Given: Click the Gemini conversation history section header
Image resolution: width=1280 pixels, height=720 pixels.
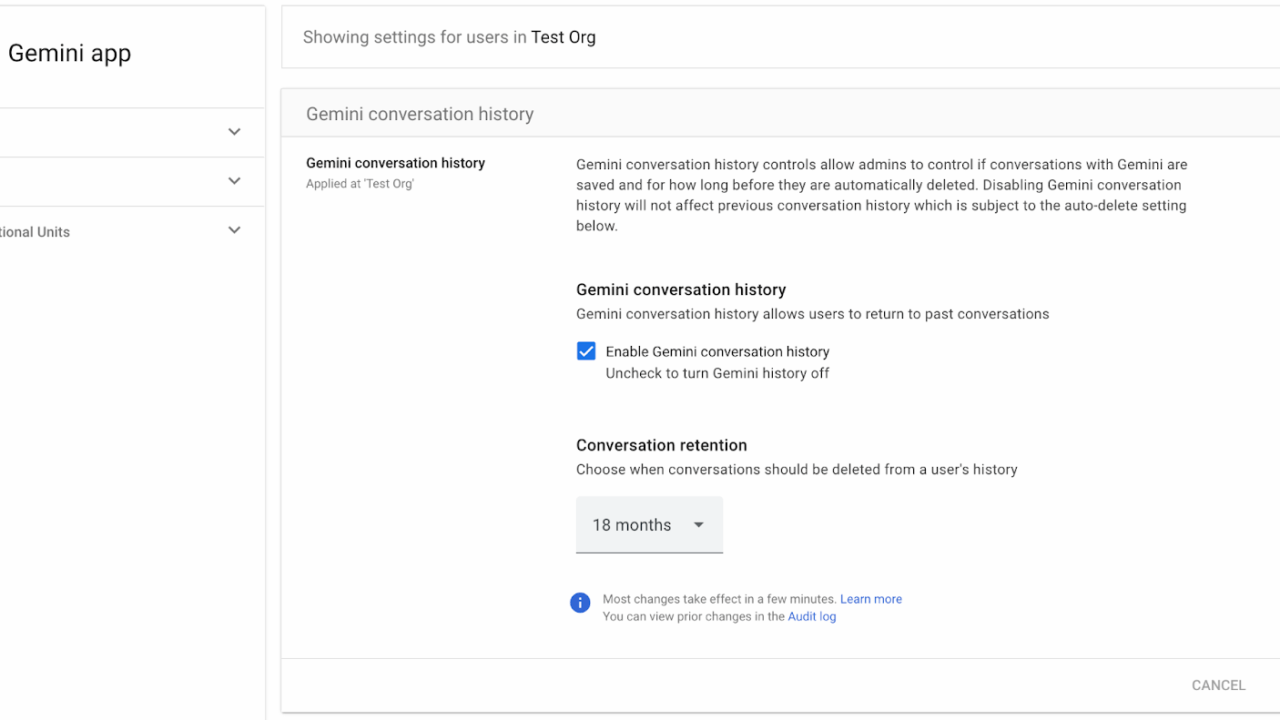Looking at the screenshot, I should (420, 114).
